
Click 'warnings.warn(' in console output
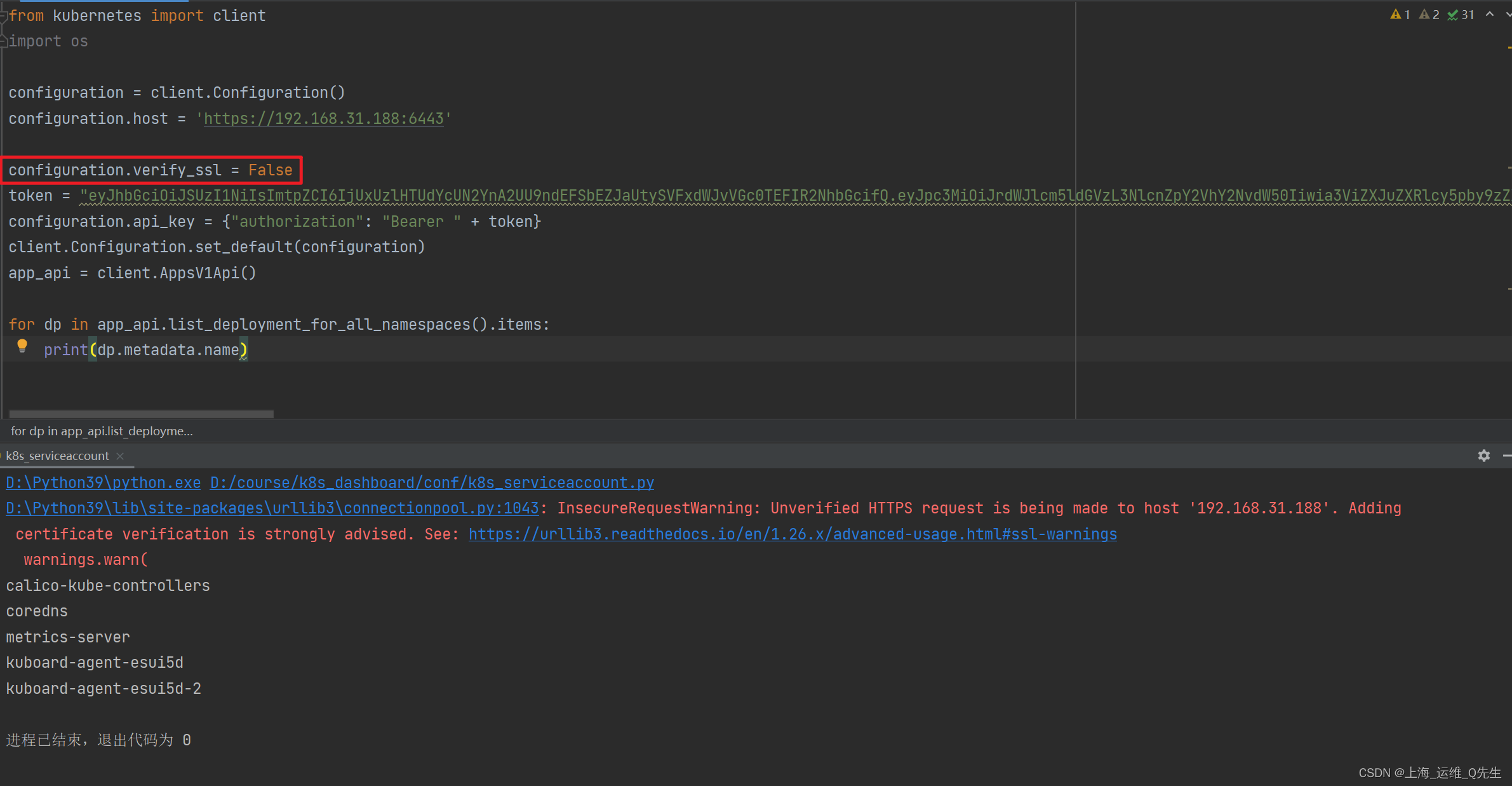(86, 560)
